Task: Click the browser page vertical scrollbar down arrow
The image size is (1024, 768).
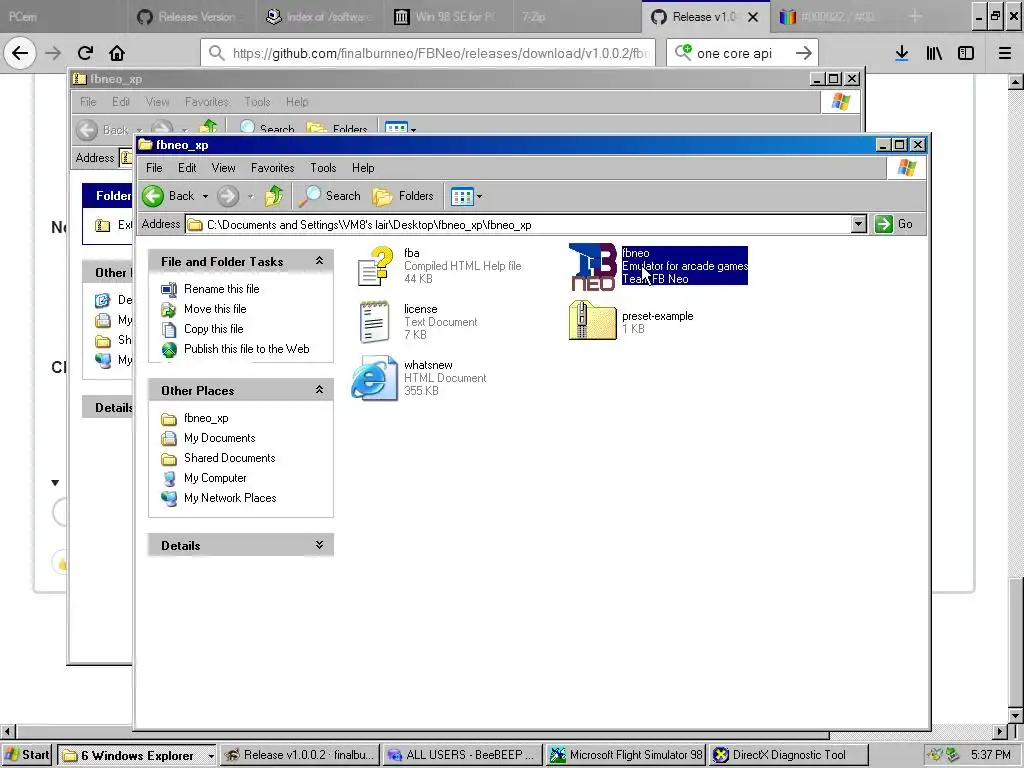Action: (x=1016, y=716)
